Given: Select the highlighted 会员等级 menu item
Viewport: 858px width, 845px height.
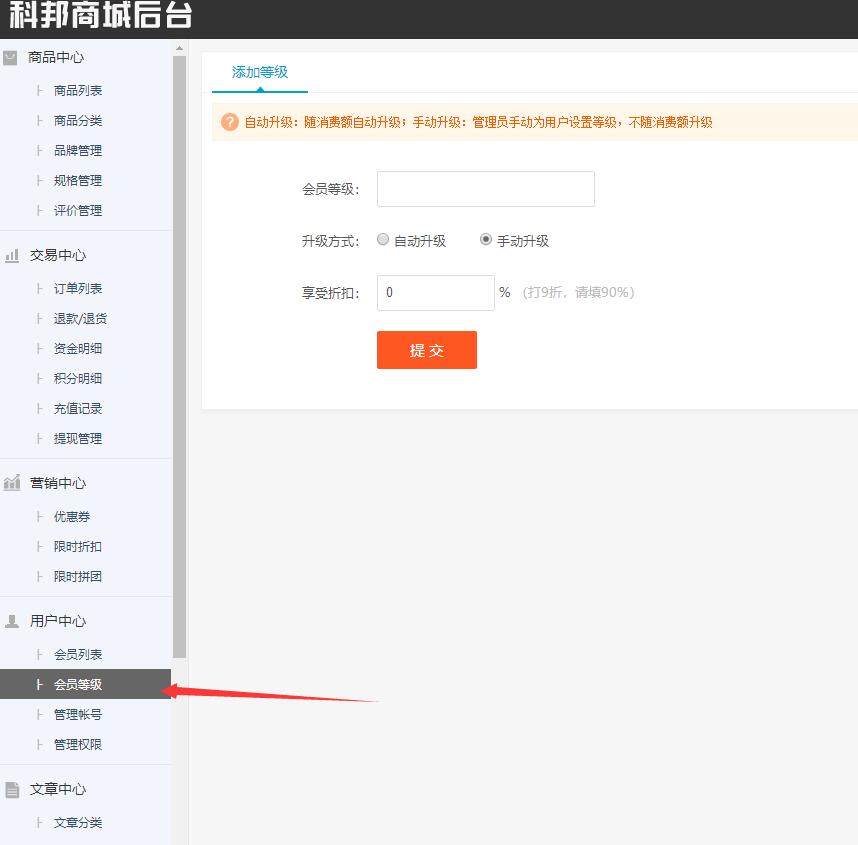Looking at the screenshot, I should [85, 684].
